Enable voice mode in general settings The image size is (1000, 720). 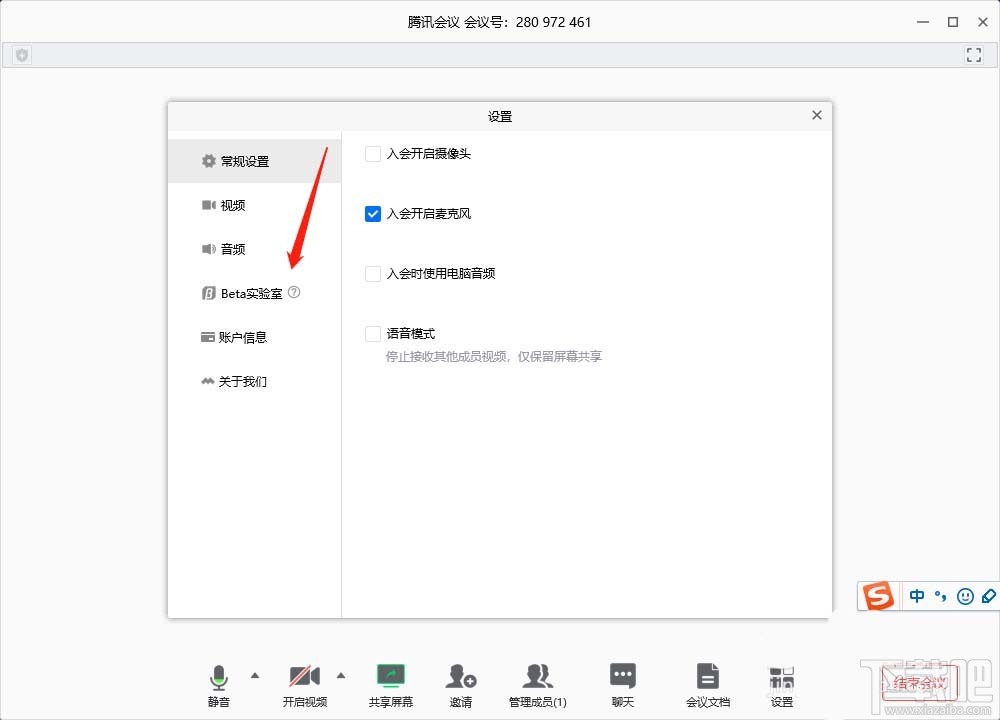click(x=372, y=333)
